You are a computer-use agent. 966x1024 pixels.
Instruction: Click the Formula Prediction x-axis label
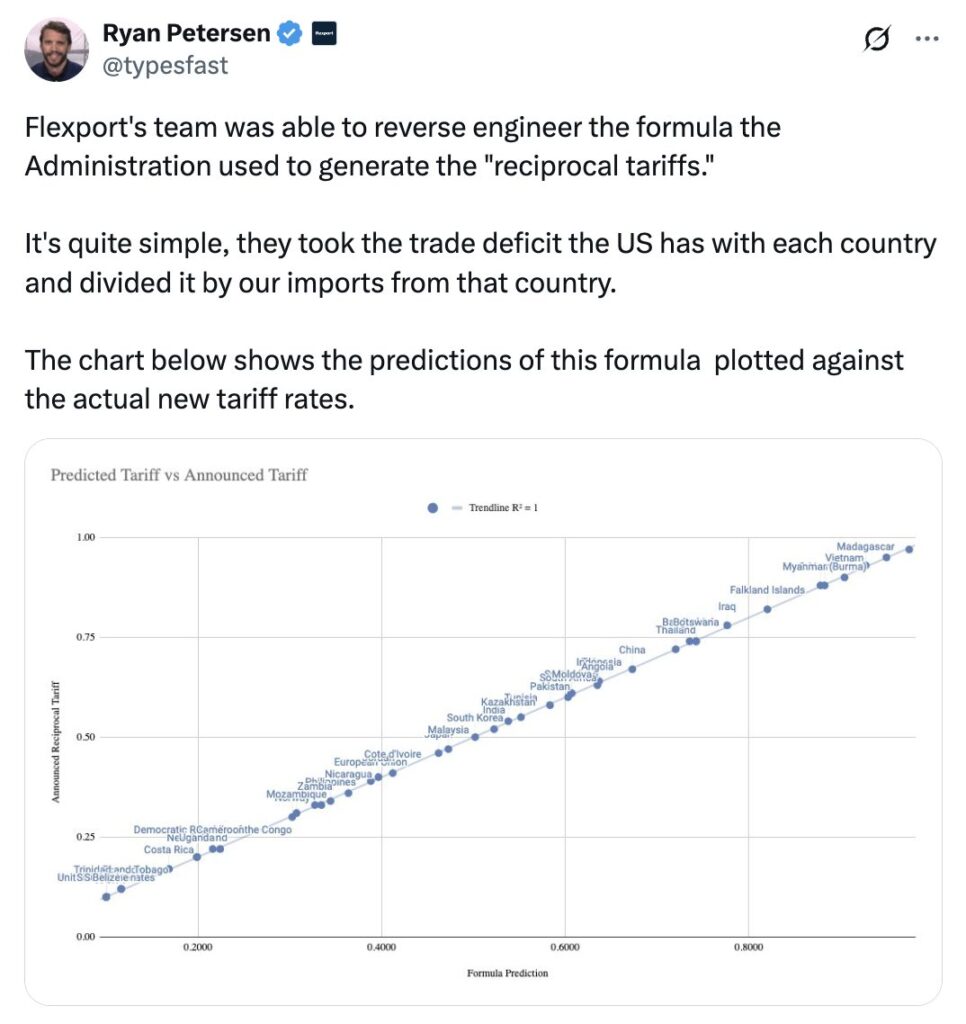(x=507, y=973)
